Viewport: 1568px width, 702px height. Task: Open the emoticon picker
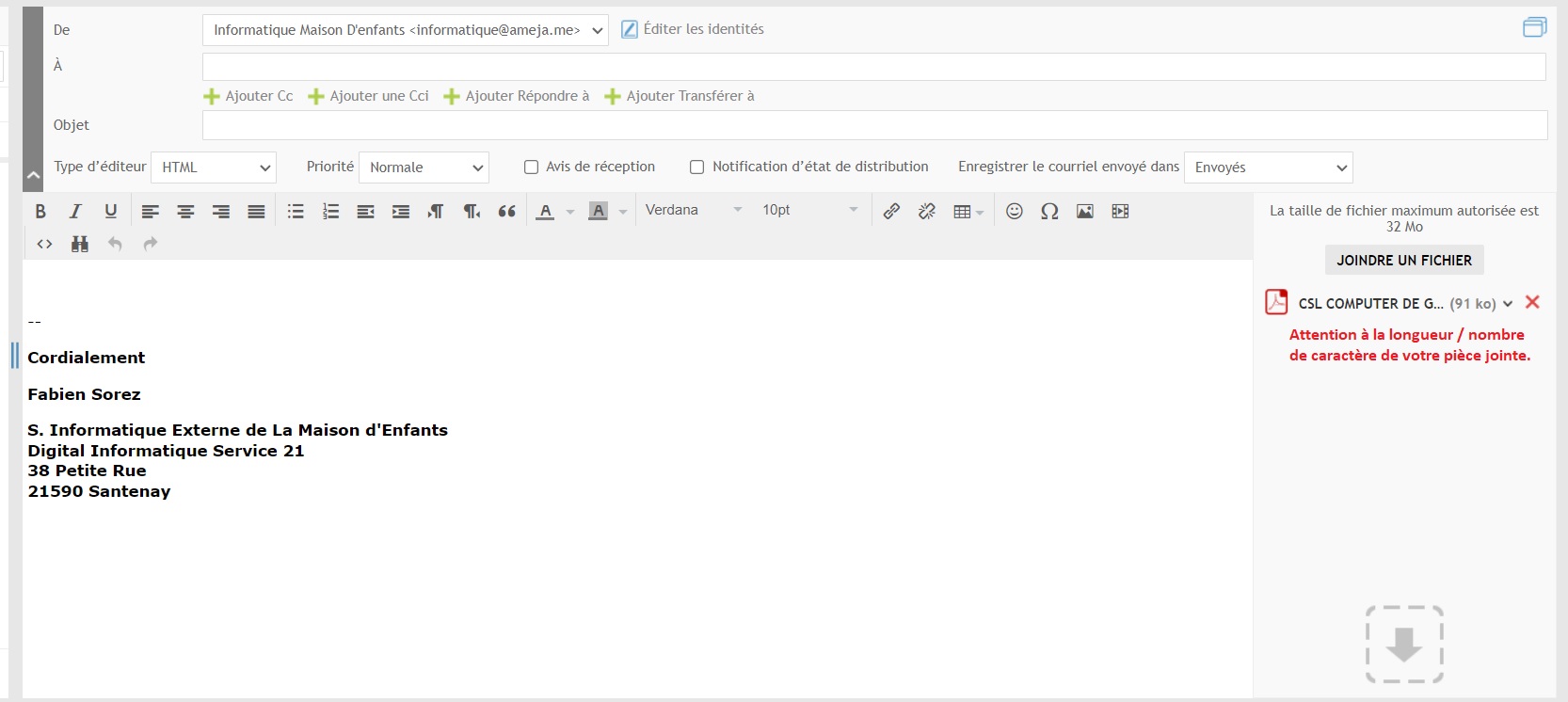(1014, 212)
